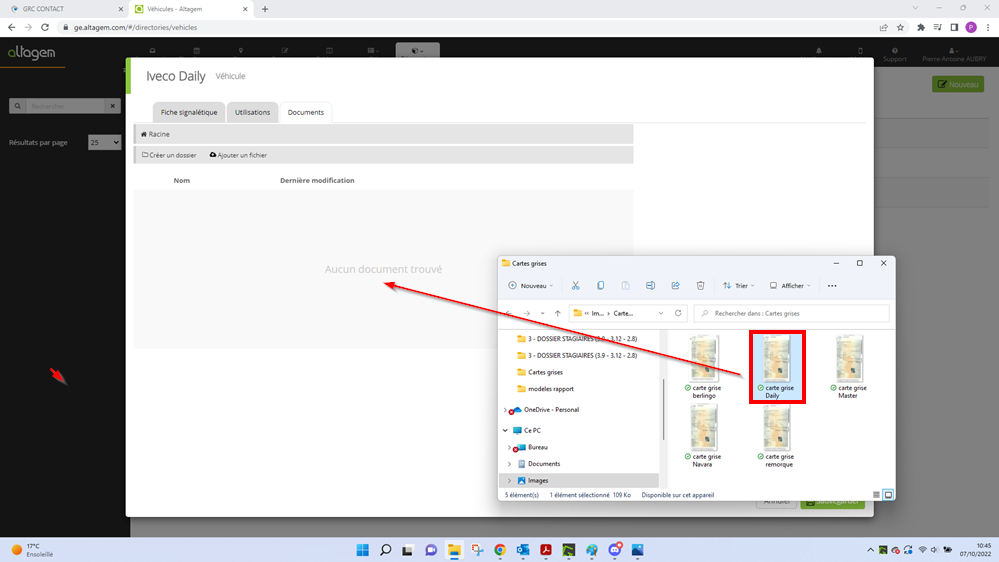Image resolution: width=999 pixels, height=562 pixels.
Task: Click the Explorer navigation pane scrollbar
Action: [x=663, y=409]
